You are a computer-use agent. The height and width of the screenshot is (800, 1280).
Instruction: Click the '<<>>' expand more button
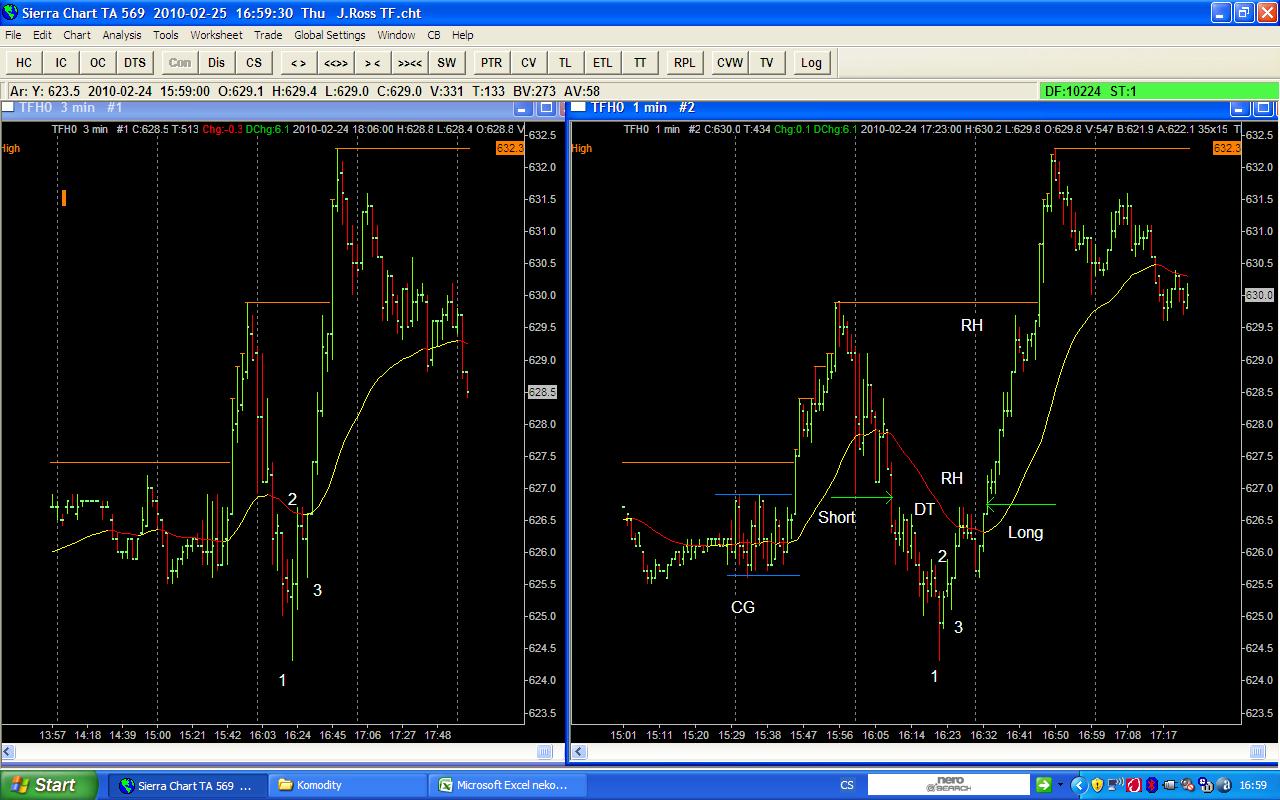[335, 62]
